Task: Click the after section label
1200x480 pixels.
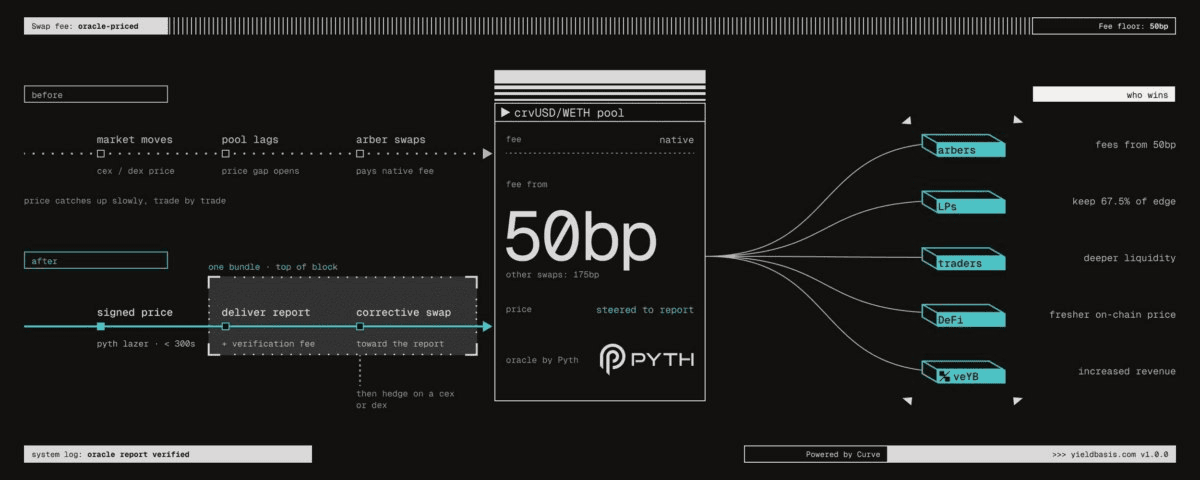Action: coord(96,261)
